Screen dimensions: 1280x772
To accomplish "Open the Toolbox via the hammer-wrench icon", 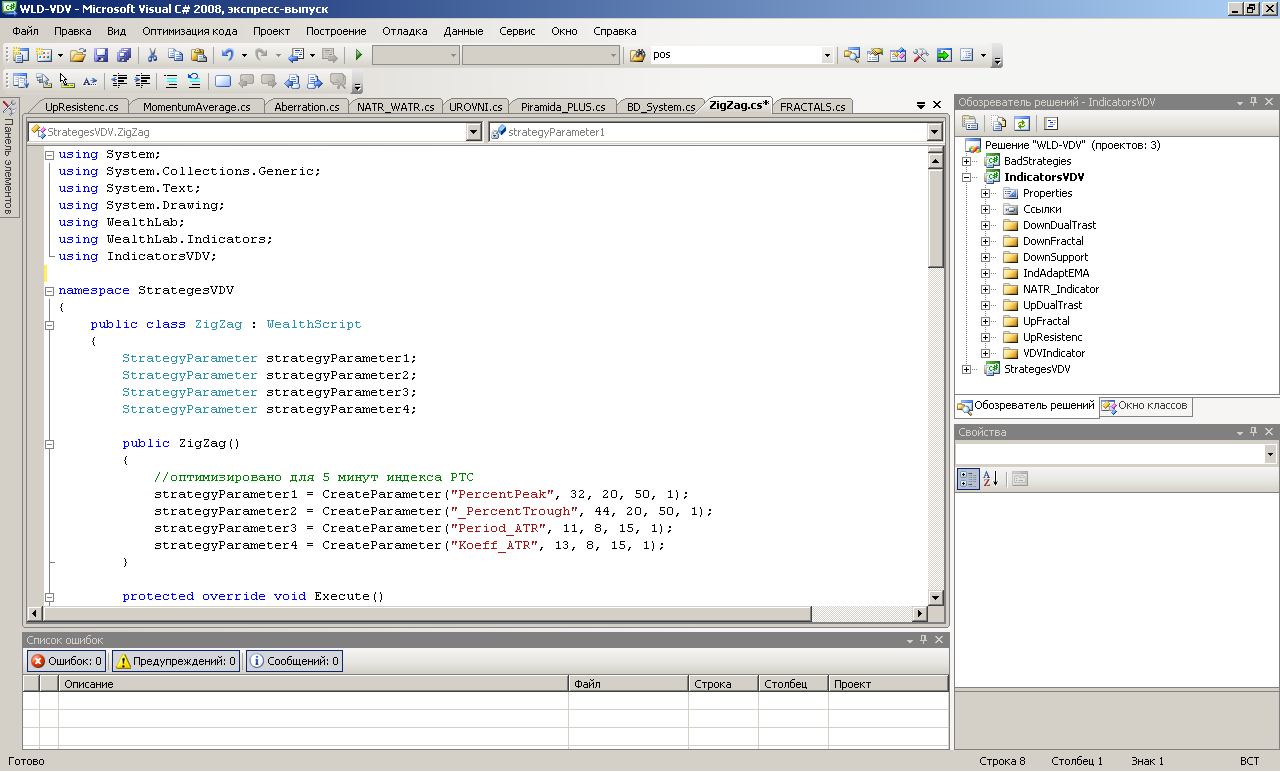I will coord(921,55).
